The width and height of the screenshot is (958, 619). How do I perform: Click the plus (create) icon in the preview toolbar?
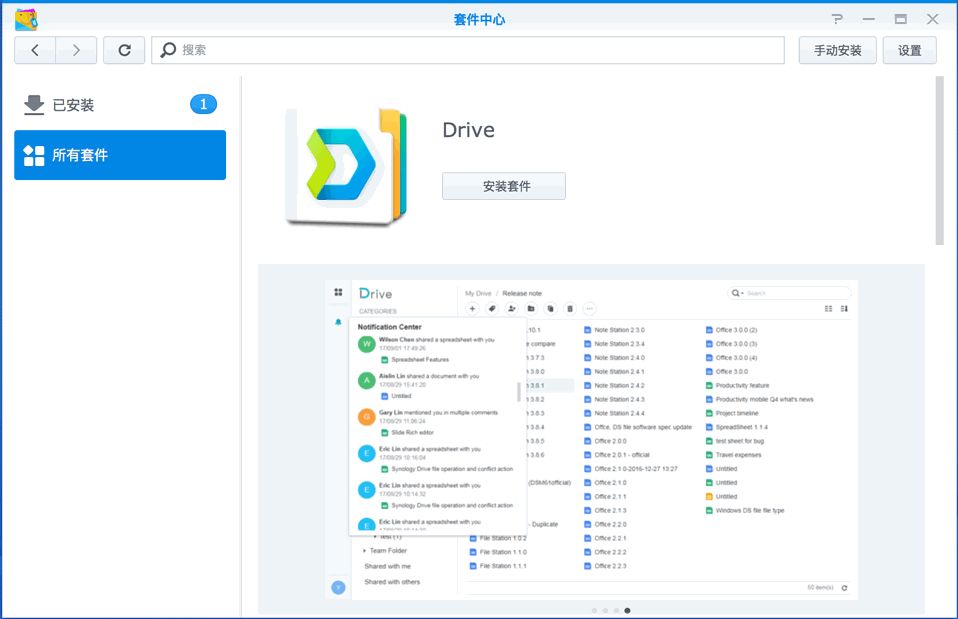point(472,308)
